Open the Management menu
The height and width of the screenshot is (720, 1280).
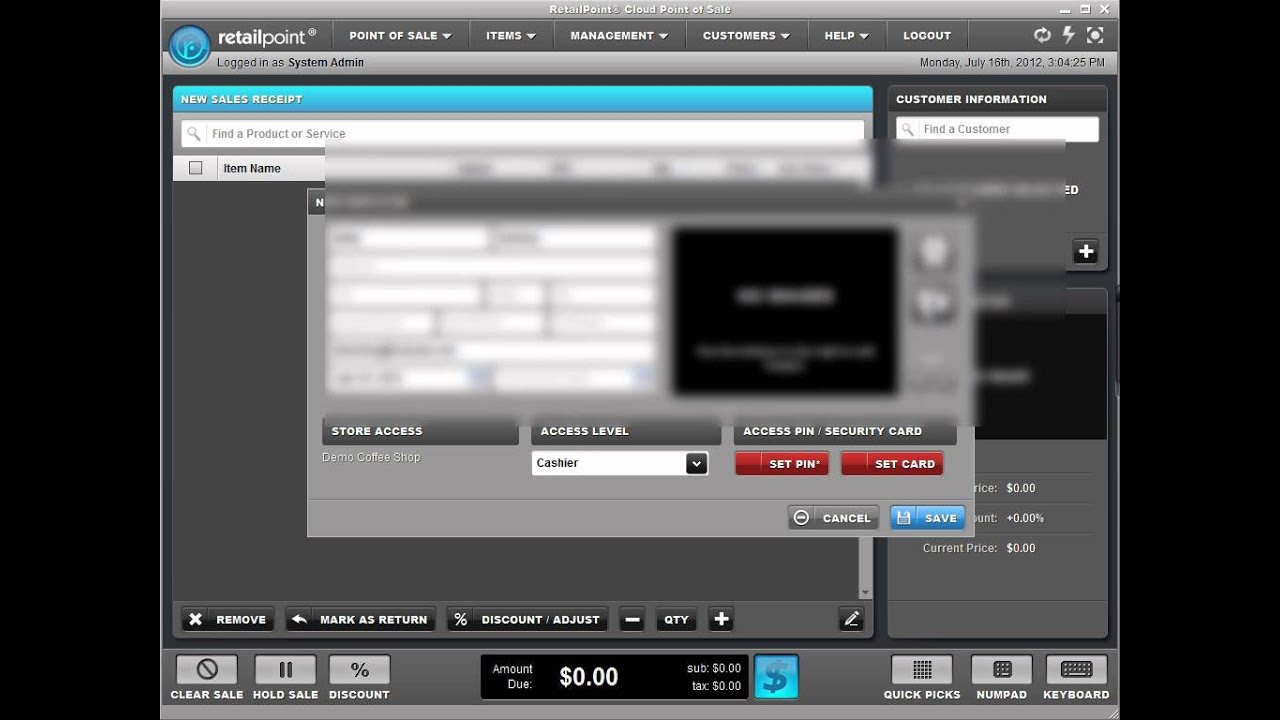(619, 35)
